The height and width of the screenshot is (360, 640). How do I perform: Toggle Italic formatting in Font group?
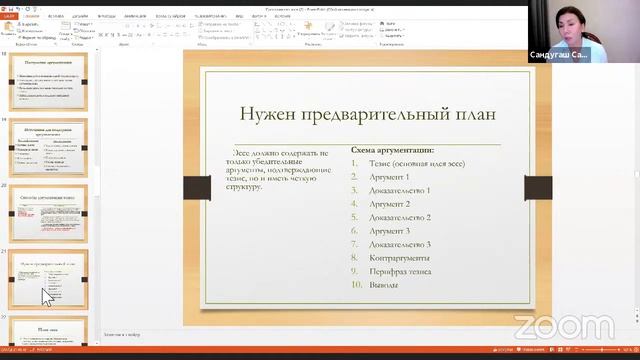pyautogui.click(x=107, y=36)
